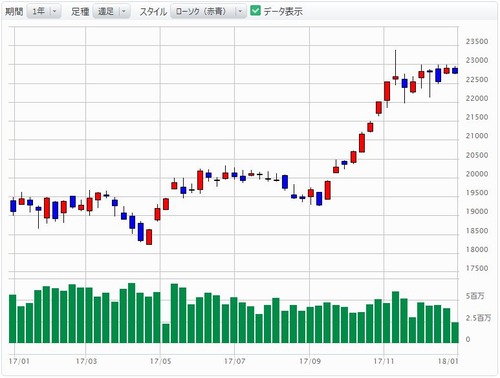Click the 17/03 date axis label
This screenshot has height=378, width=500.
pyautogui.click(x=86, y=361)
